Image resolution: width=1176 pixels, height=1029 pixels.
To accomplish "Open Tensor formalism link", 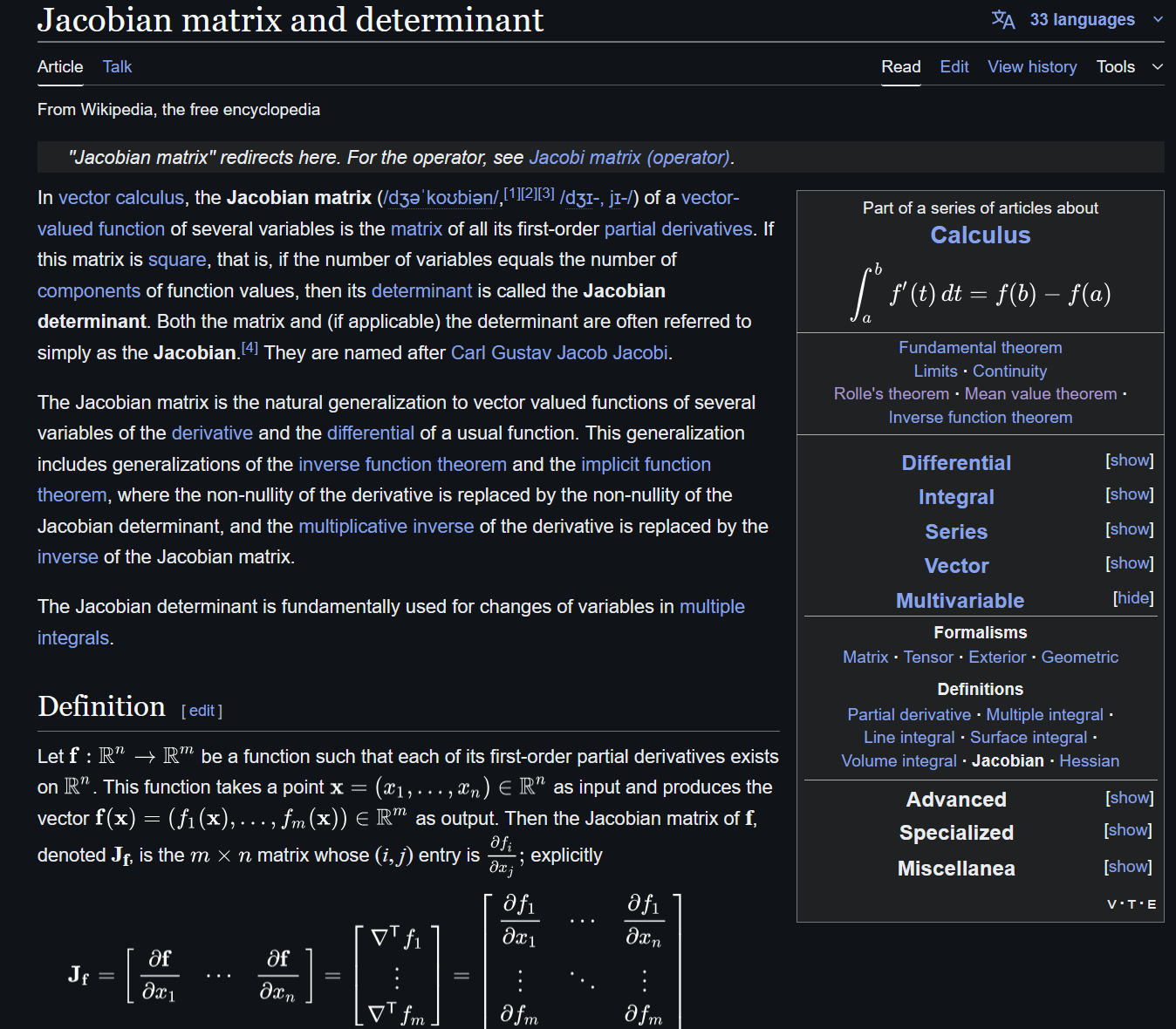I will pos(928,657).
